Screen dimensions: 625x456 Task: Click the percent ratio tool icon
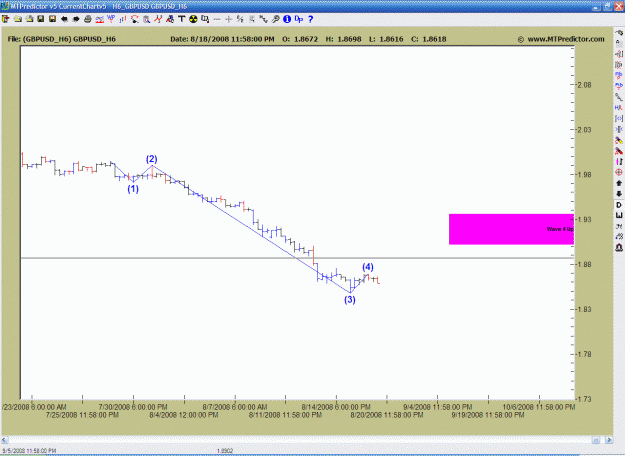[240, 19]
